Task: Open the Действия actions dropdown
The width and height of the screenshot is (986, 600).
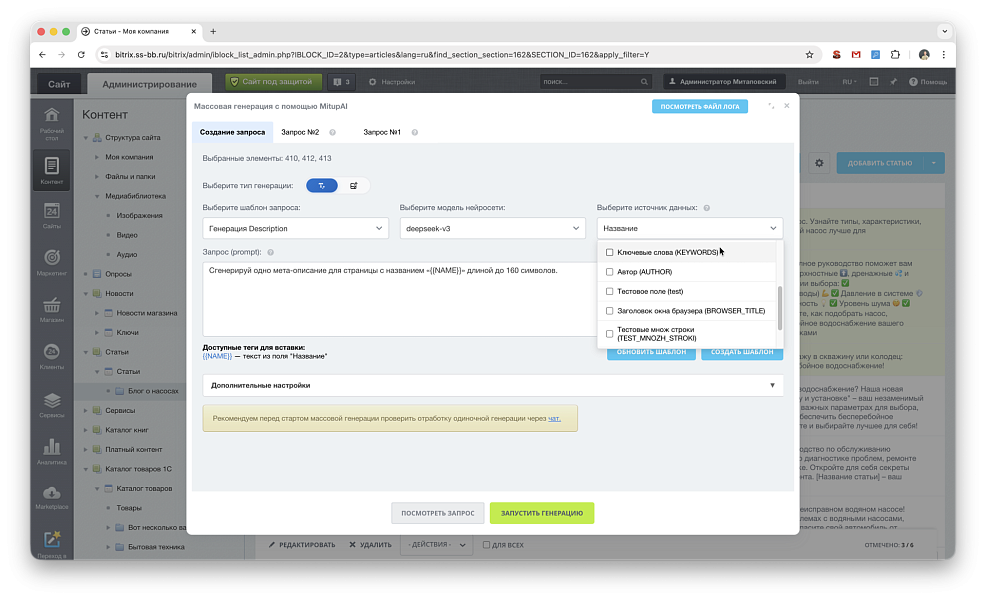Action: [436, 545]
